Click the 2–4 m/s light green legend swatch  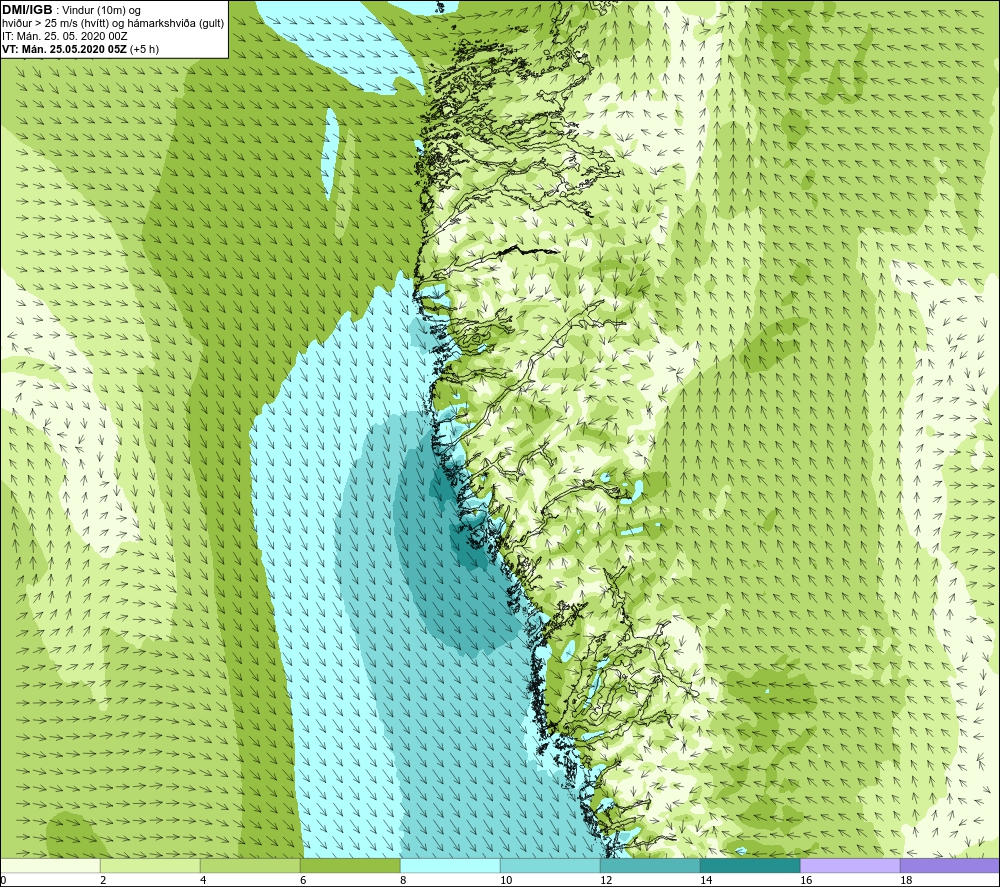click(x=151, y=866)
